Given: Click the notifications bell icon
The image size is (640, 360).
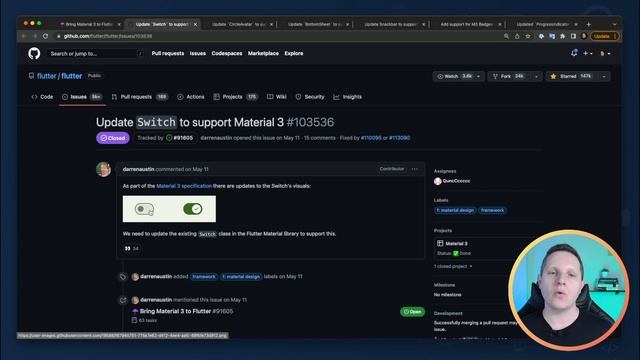Looking at the screenshot, I should click(x=574, y=53).
